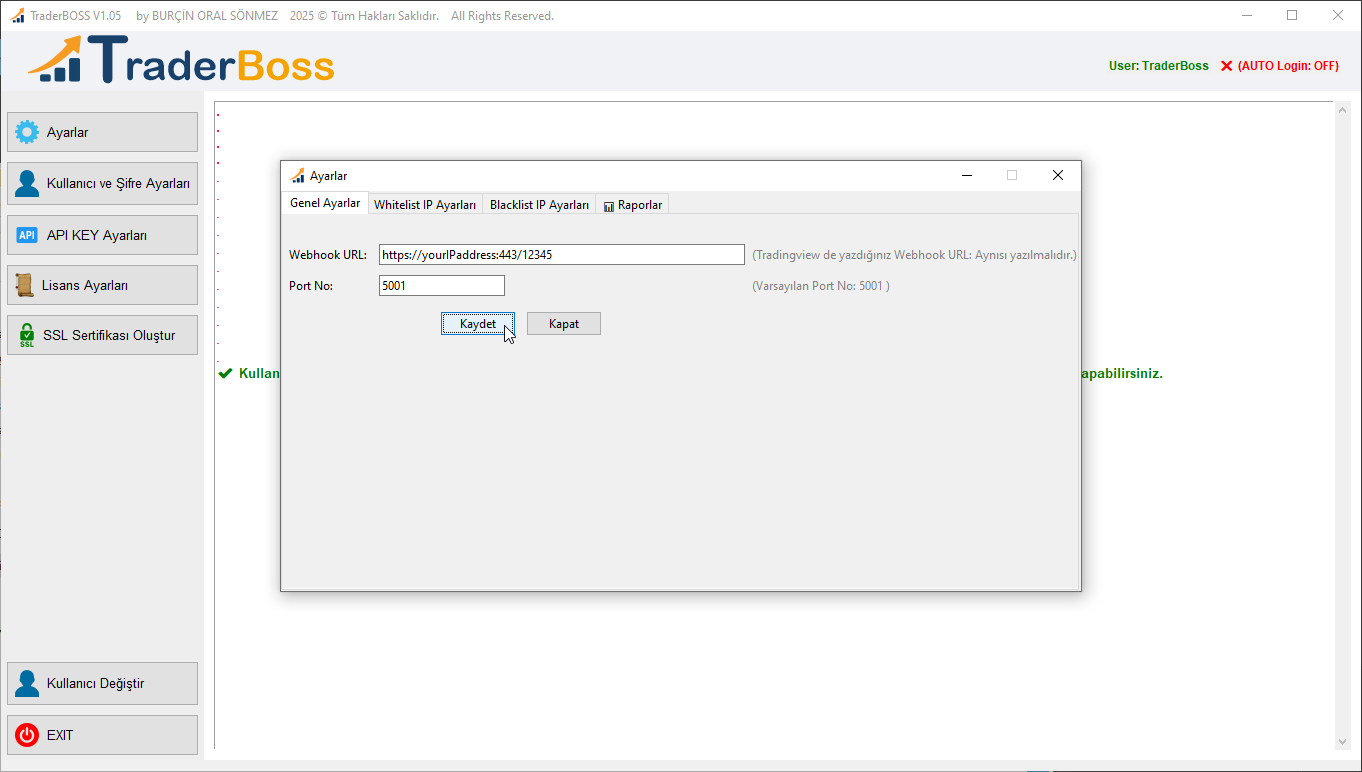Switch to the Whitelist IP Ayarları tab
Viewport: 1362px width, 772px height.
click(x=424, y=204)
